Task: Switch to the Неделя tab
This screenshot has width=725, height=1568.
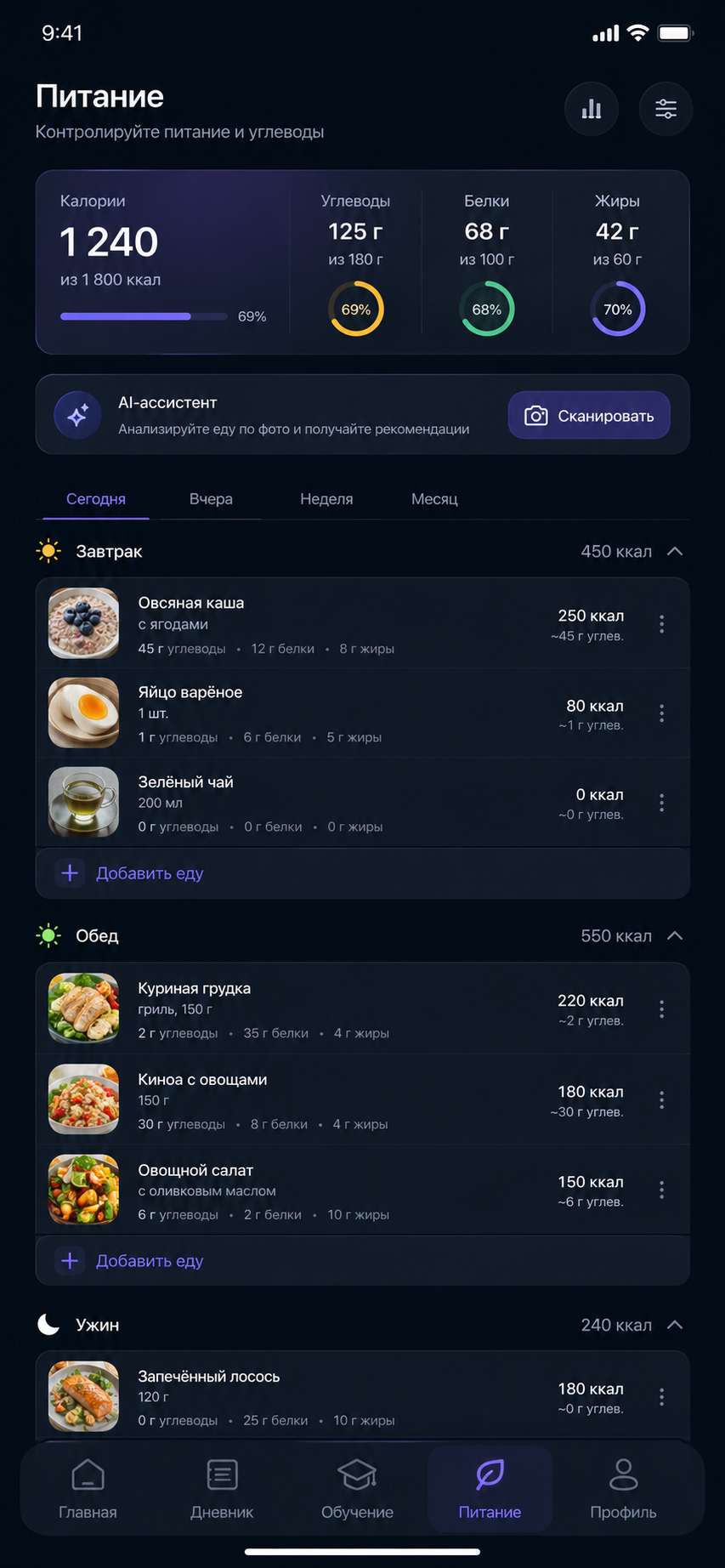Action: pos(326,499)
